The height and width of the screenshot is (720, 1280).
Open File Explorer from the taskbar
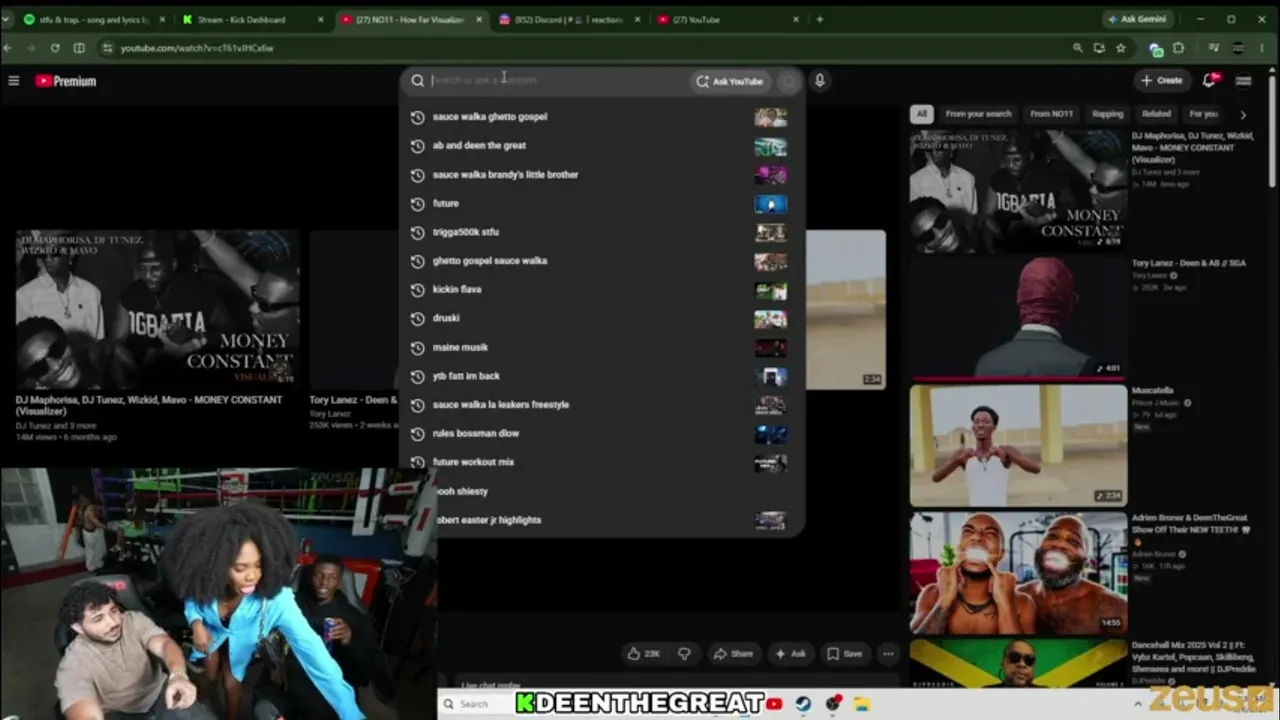(x=861, y=704)
